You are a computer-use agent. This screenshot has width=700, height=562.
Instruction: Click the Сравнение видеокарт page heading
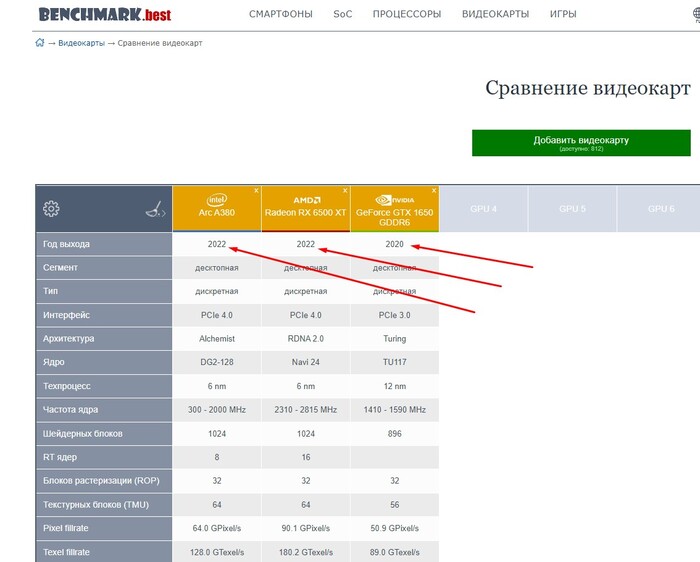[588, 88]
